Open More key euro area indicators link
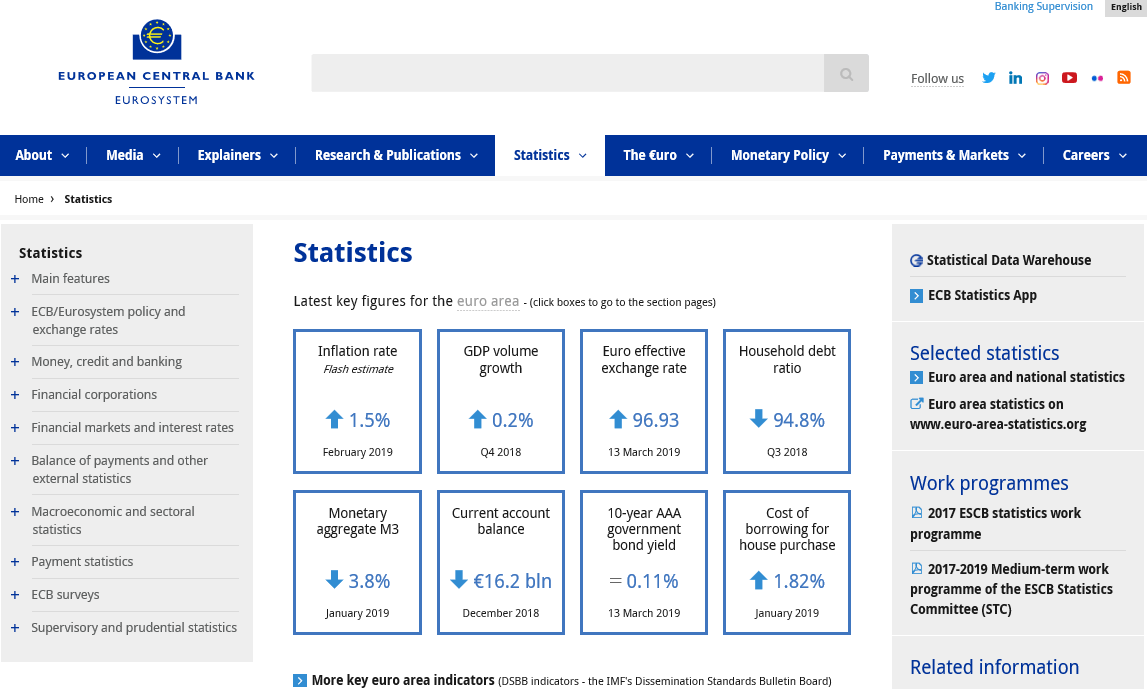Viewport: 1147px width, 689px height. pos(403,680)
